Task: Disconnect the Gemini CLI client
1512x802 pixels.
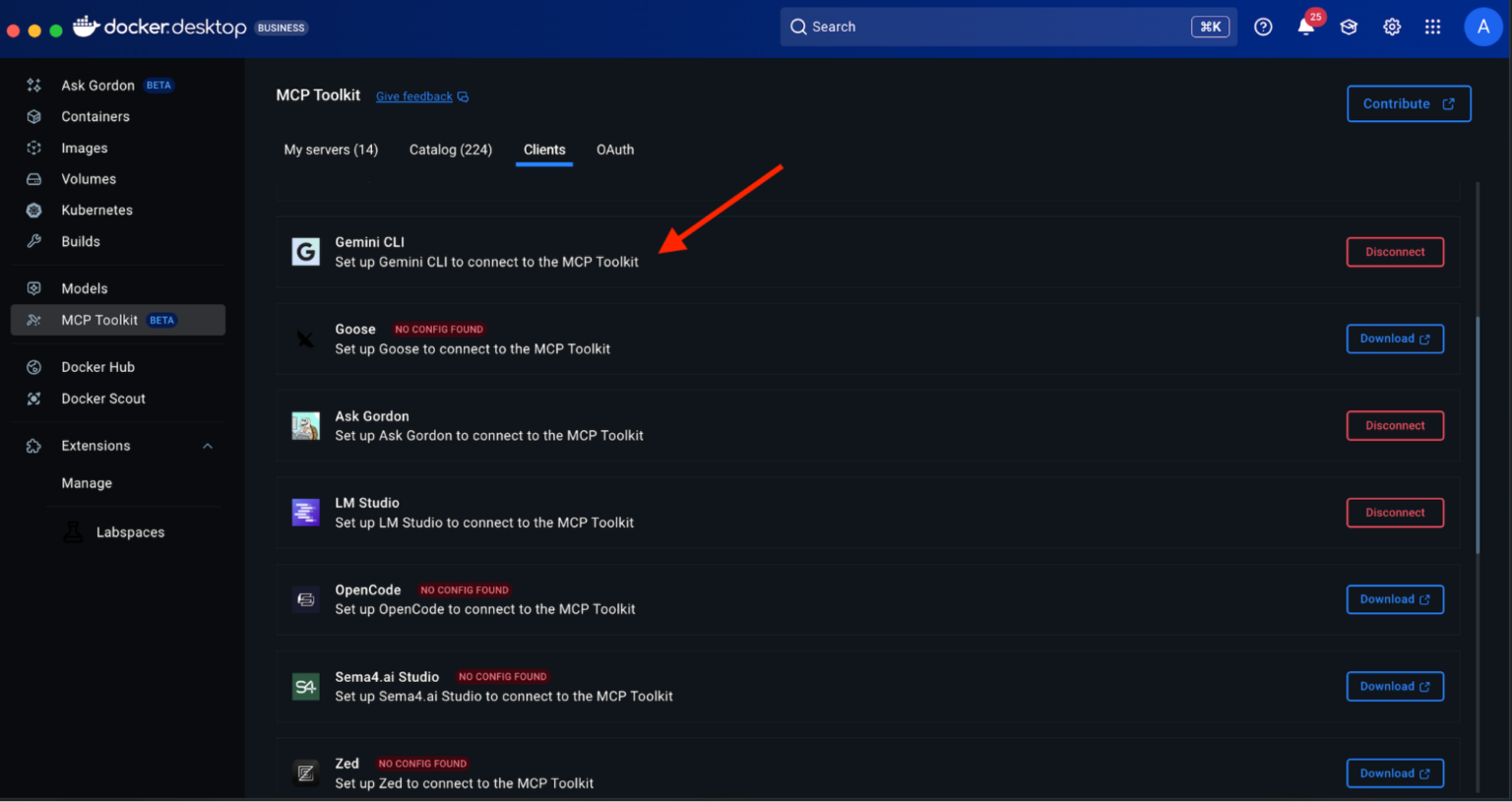Action: (x=1395, y=251)
